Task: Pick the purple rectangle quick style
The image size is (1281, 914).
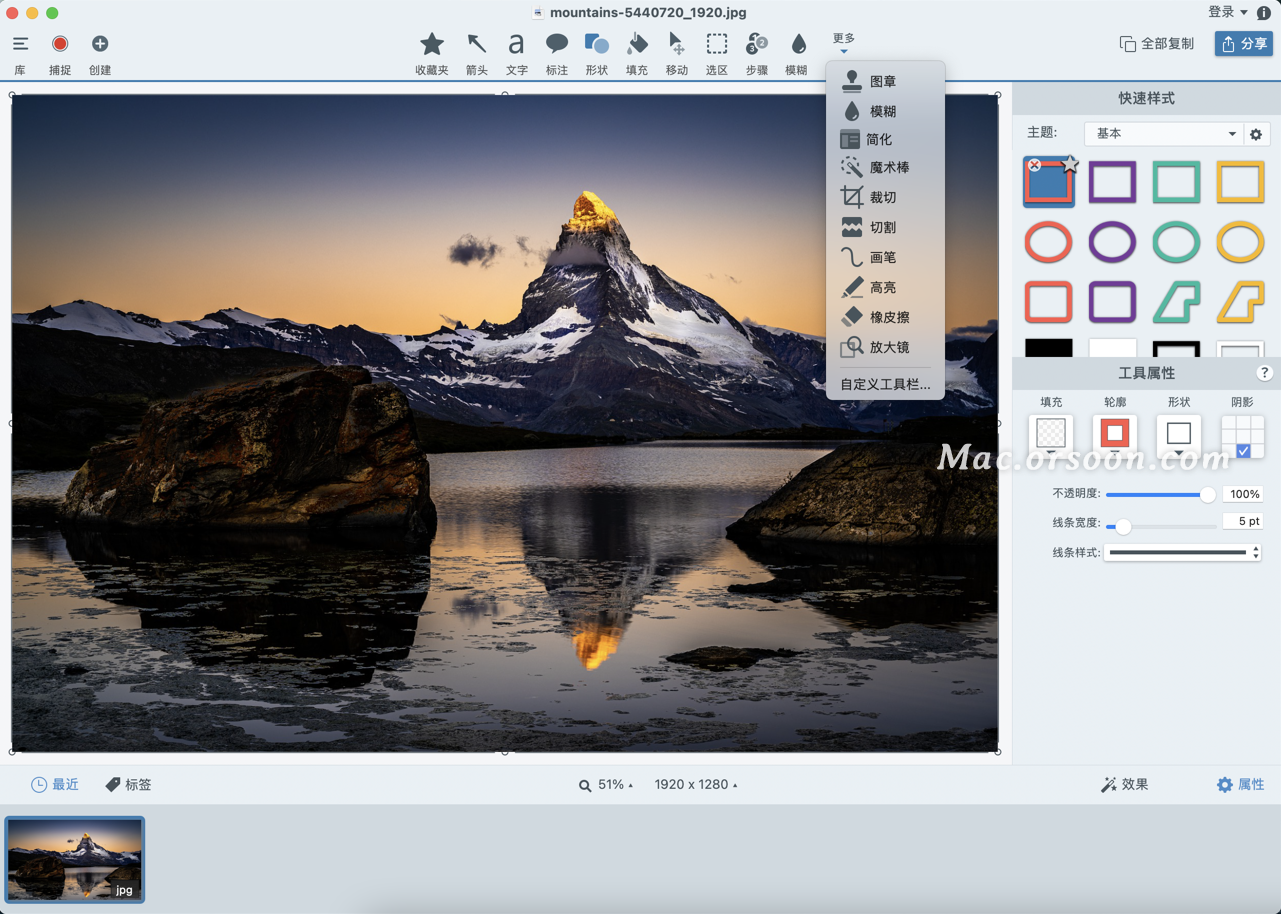Action: pos(1112,183)
